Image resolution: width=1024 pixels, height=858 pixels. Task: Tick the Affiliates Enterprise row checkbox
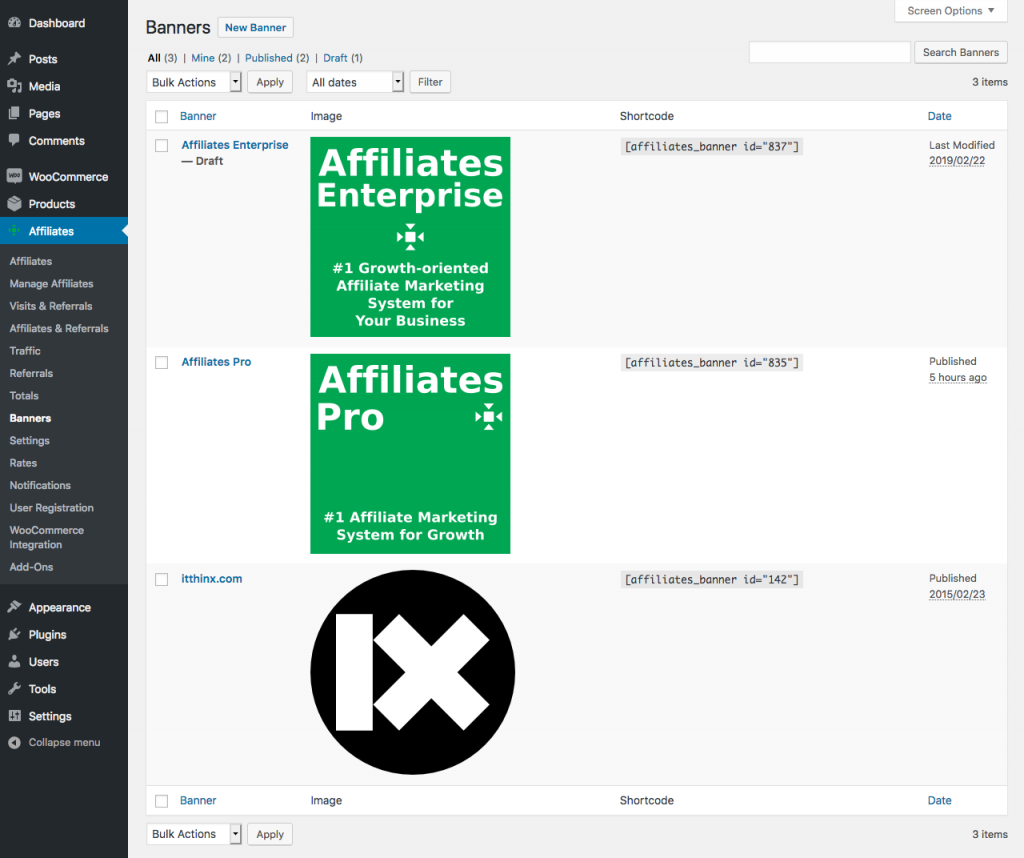tap(161, 146)
